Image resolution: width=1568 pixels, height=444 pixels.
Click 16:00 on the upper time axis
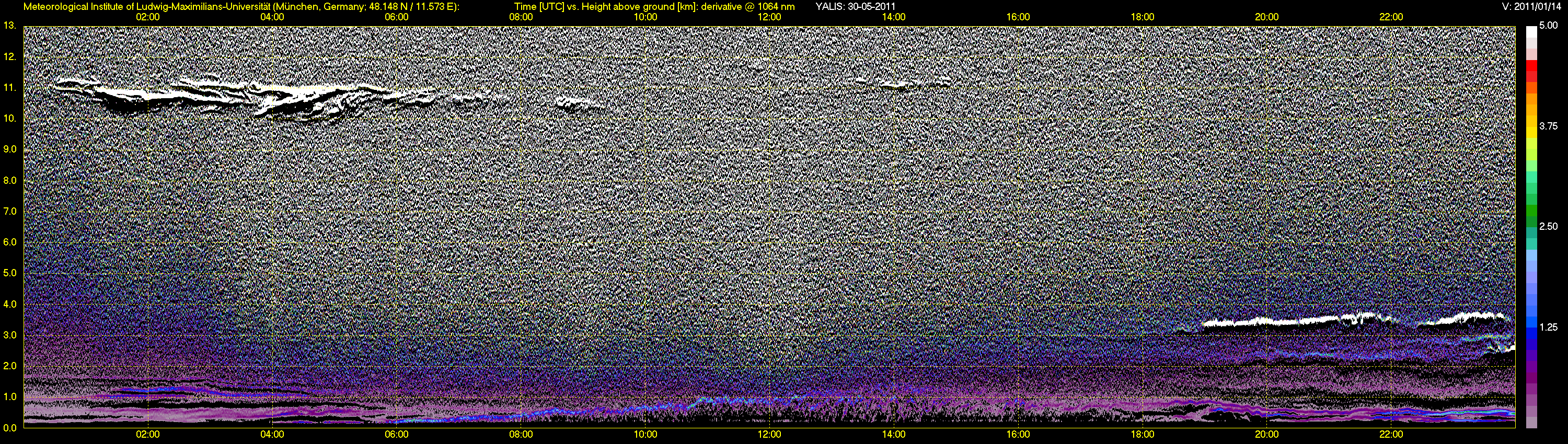[x=1018, y=17]
